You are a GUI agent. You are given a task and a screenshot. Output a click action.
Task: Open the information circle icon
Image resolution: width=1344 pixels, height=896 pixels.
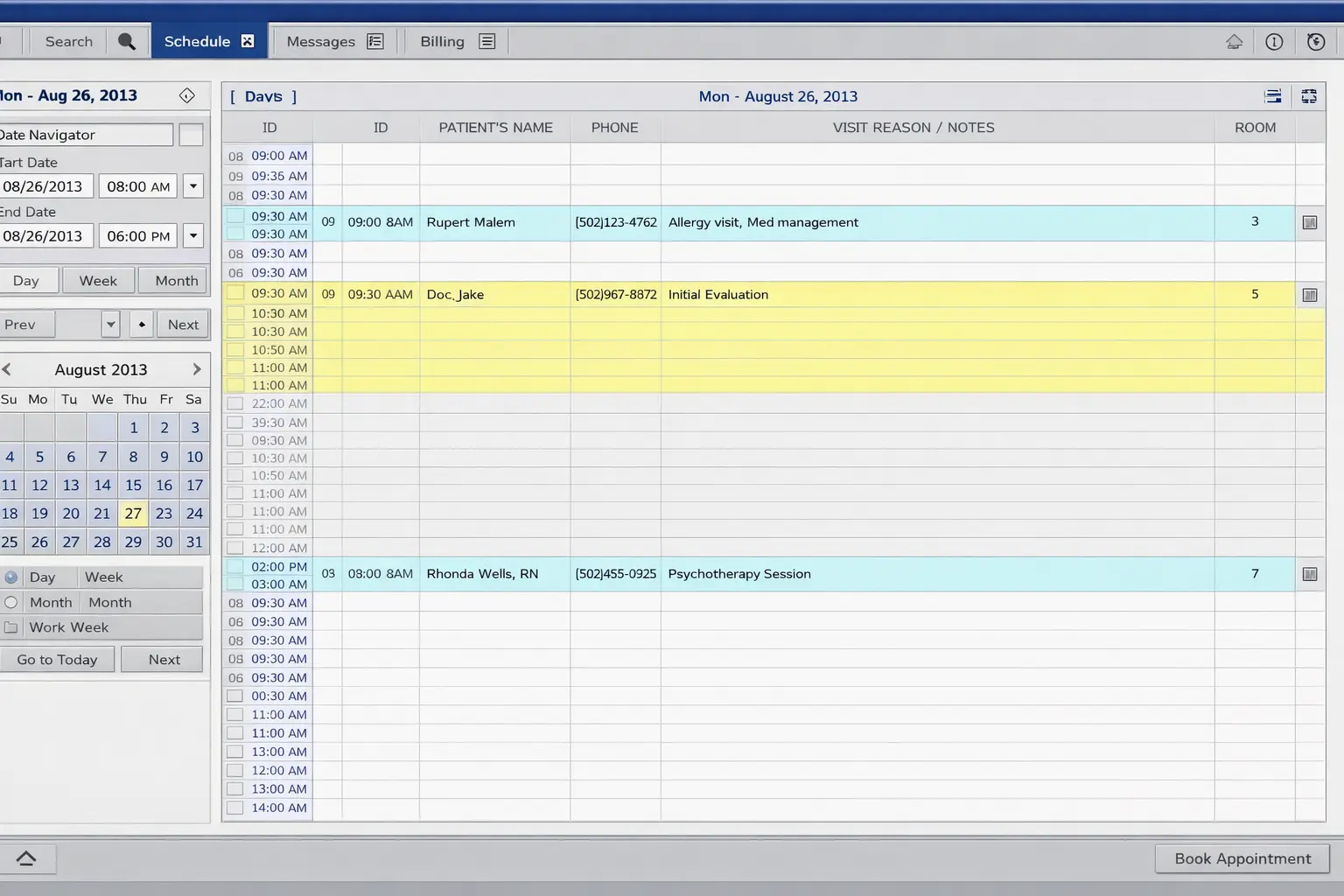[1274, 41]
